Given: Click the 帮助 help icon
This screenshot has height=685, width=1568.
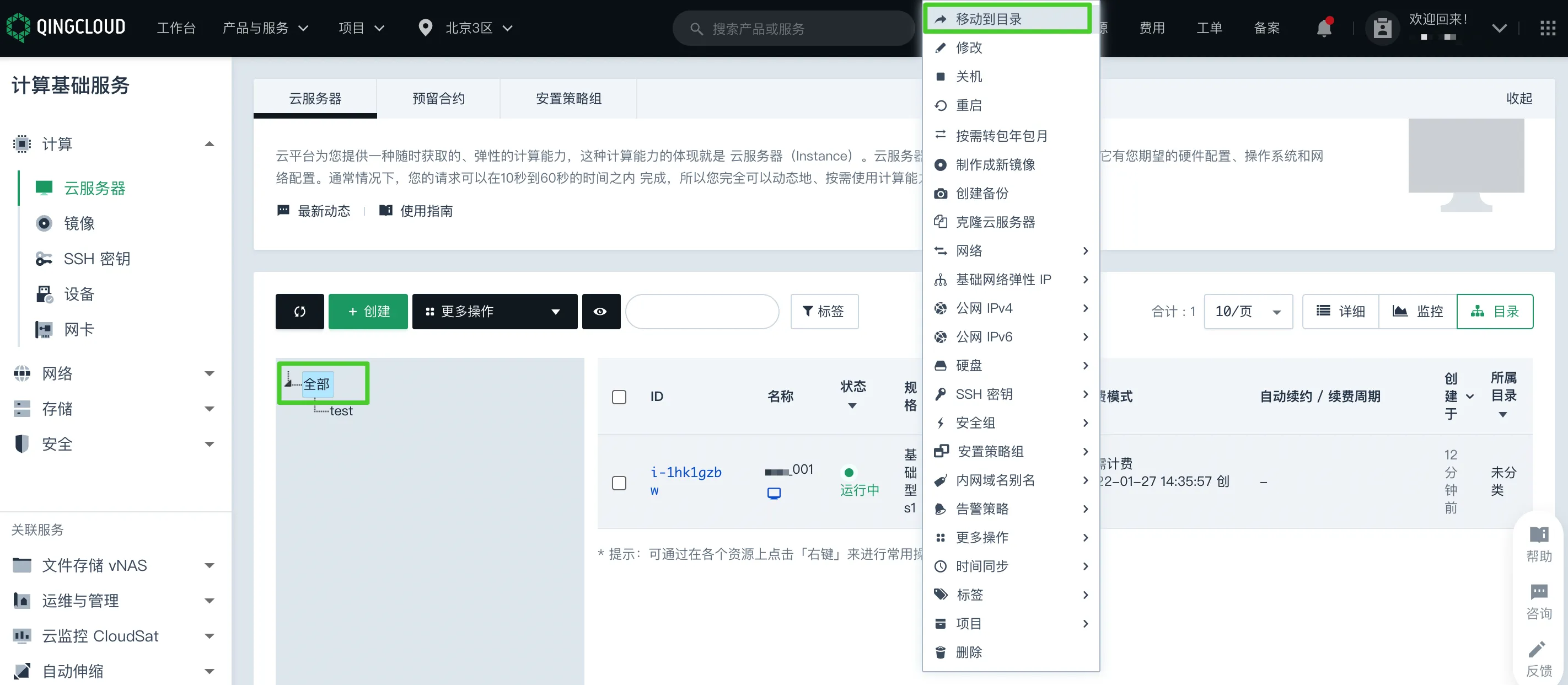Looking at the screenshot, I should 1539,535.
